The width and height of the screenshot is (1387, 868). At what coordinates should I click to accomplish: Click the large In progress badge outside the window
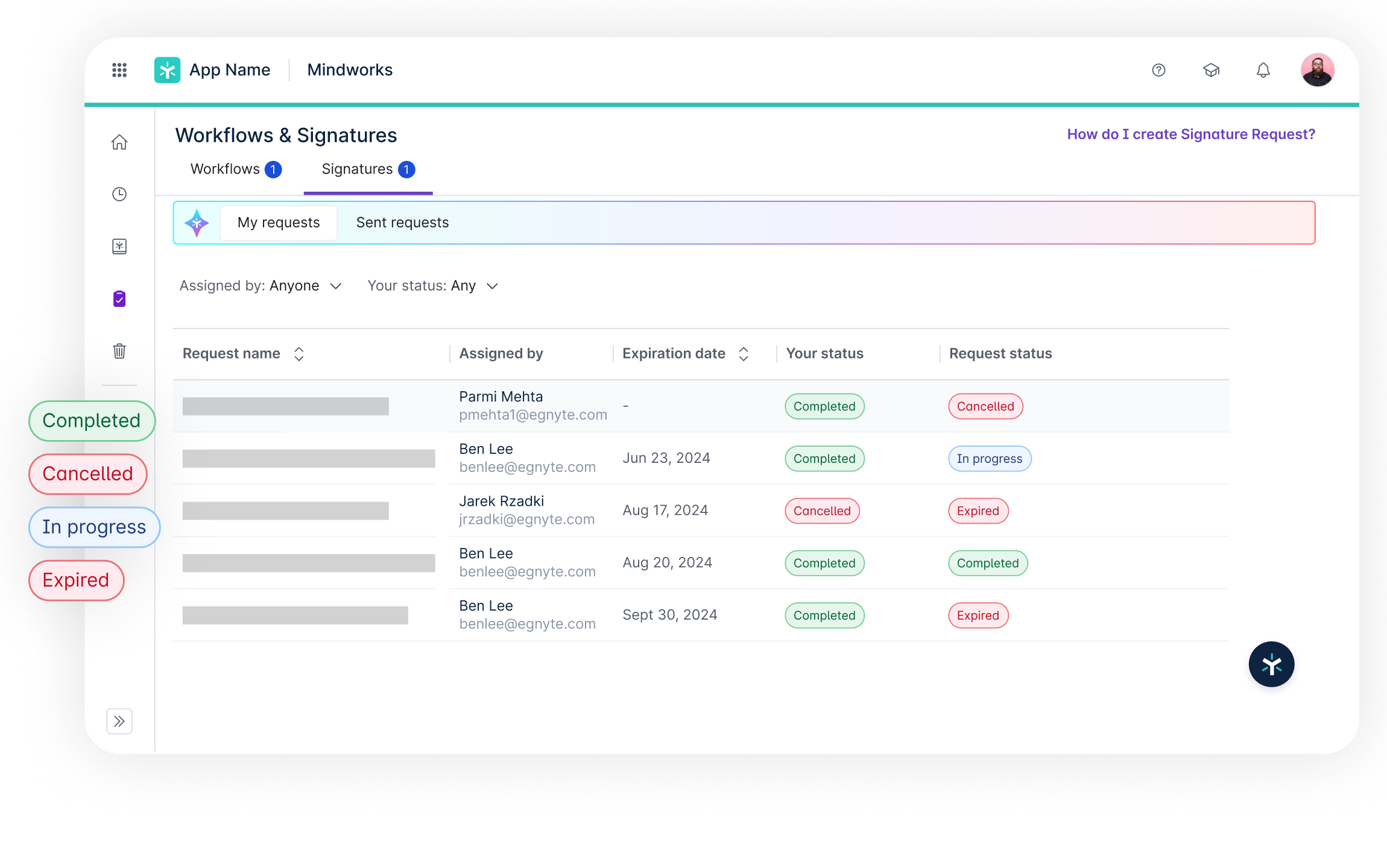click(x=94, y=527)
